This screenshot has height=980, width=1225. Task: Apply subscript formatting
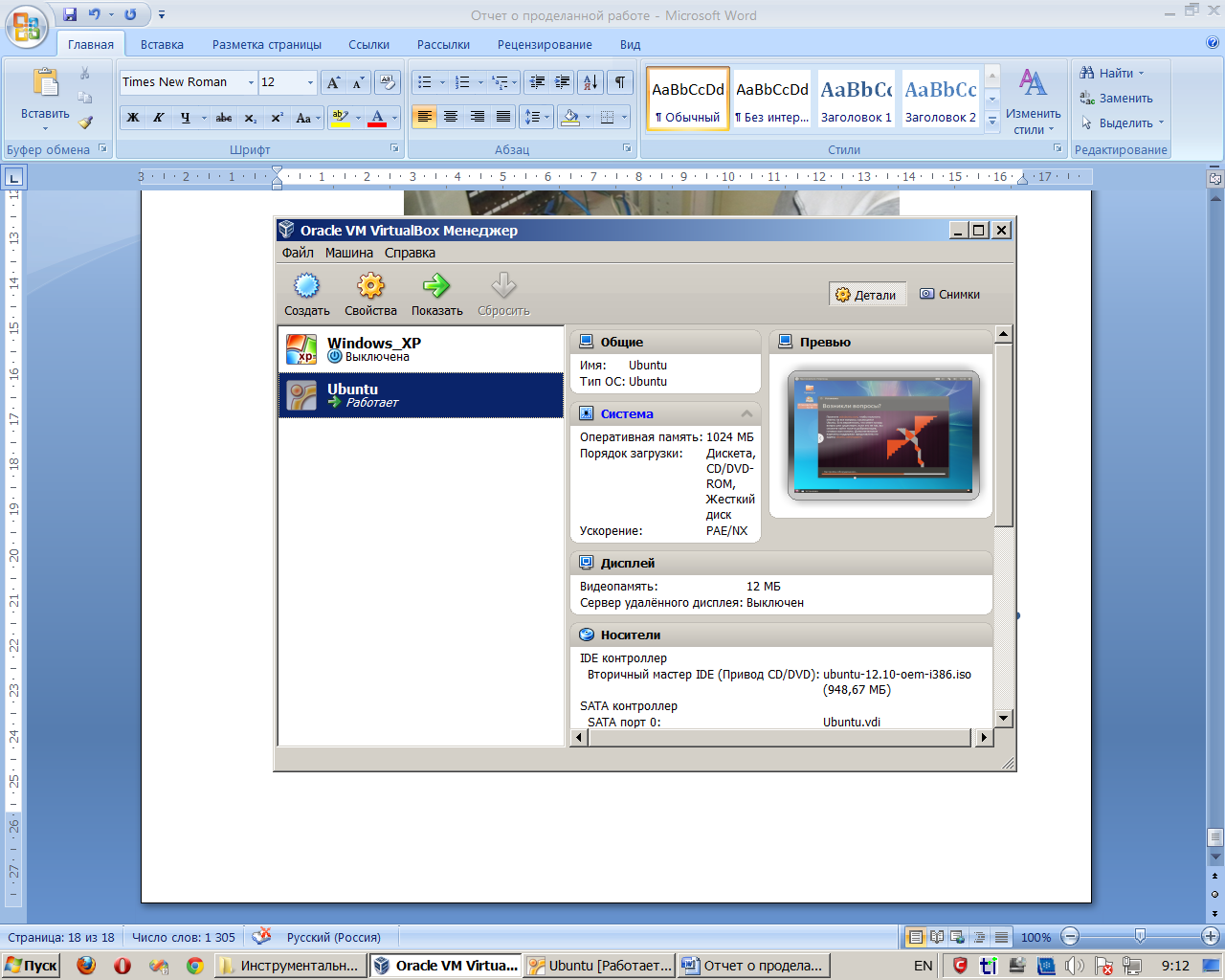click(250, 118)
